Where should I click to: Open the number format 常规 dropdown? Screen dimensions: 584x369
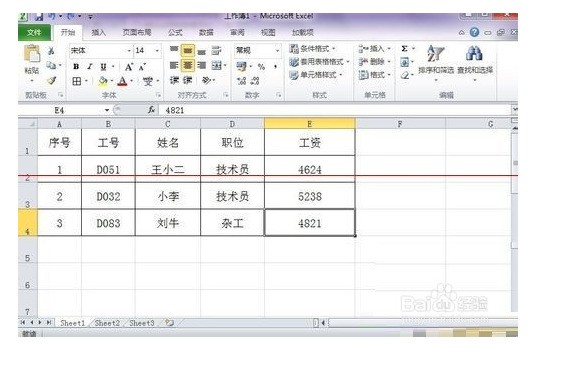277,51
